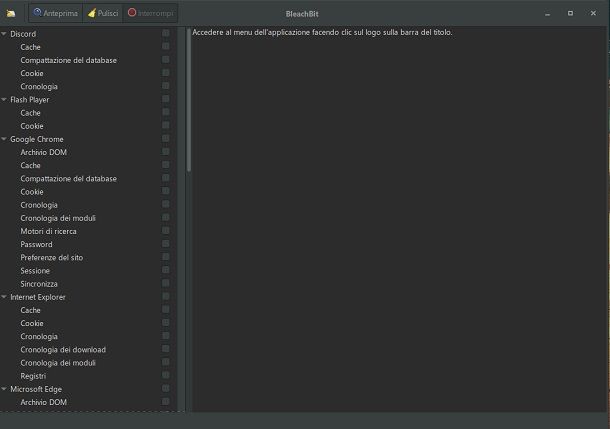Viewport: 610px width, 429px height.
Task: Tick the Archivio DOM checkbox under Google Chrome
Action: click(x=166, y=152)
